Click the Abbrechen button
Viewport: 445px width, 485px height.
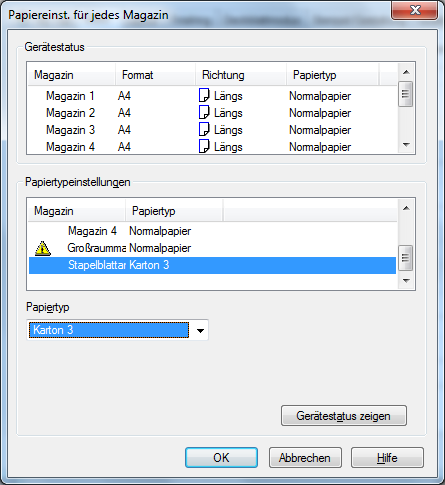[305, 458]
